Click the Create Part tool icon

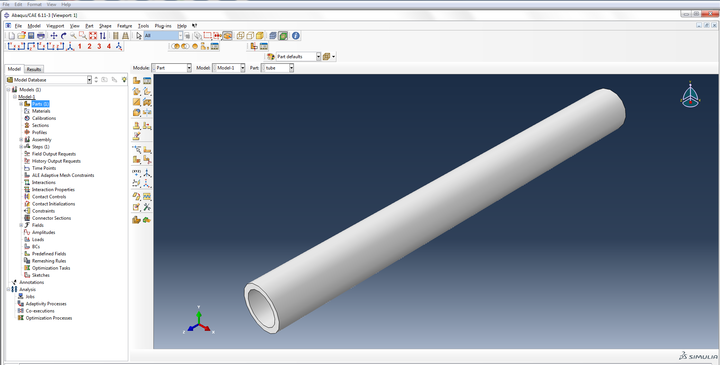pos(136,81)
